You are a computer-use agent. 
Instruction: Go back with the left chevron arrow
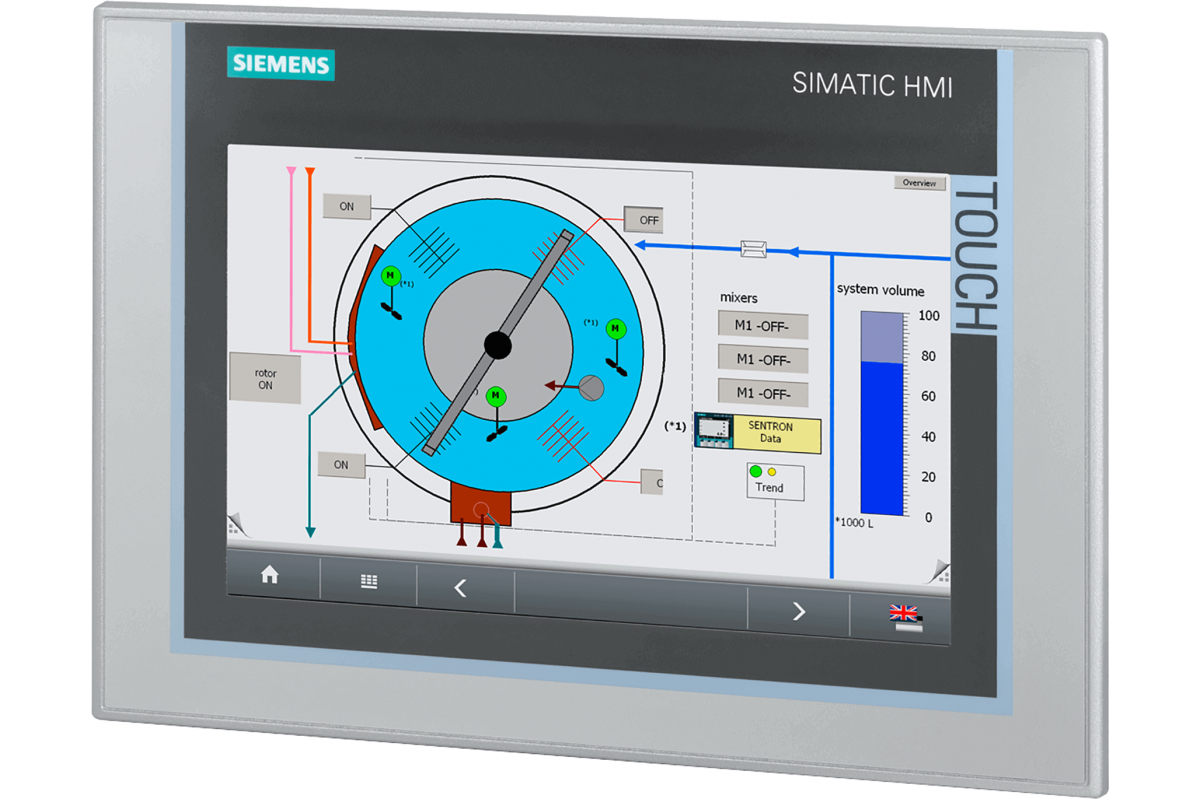click(461, 589)
